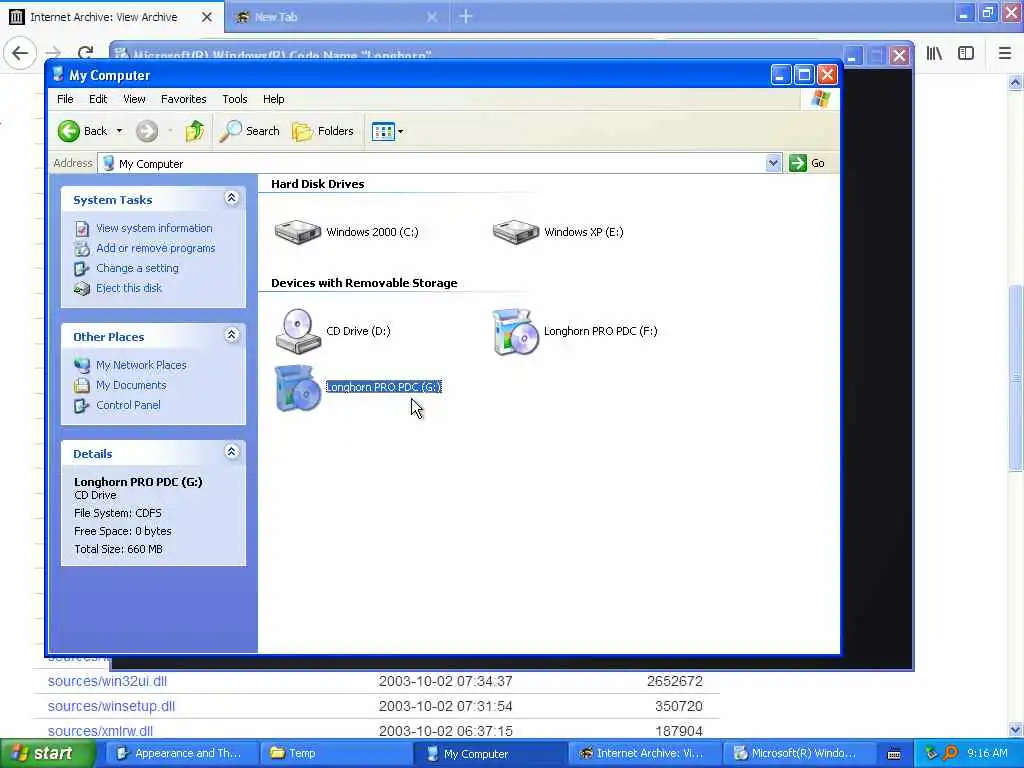
Task: Click the keyboard icon on the taskbar
Action: (894, 754)
